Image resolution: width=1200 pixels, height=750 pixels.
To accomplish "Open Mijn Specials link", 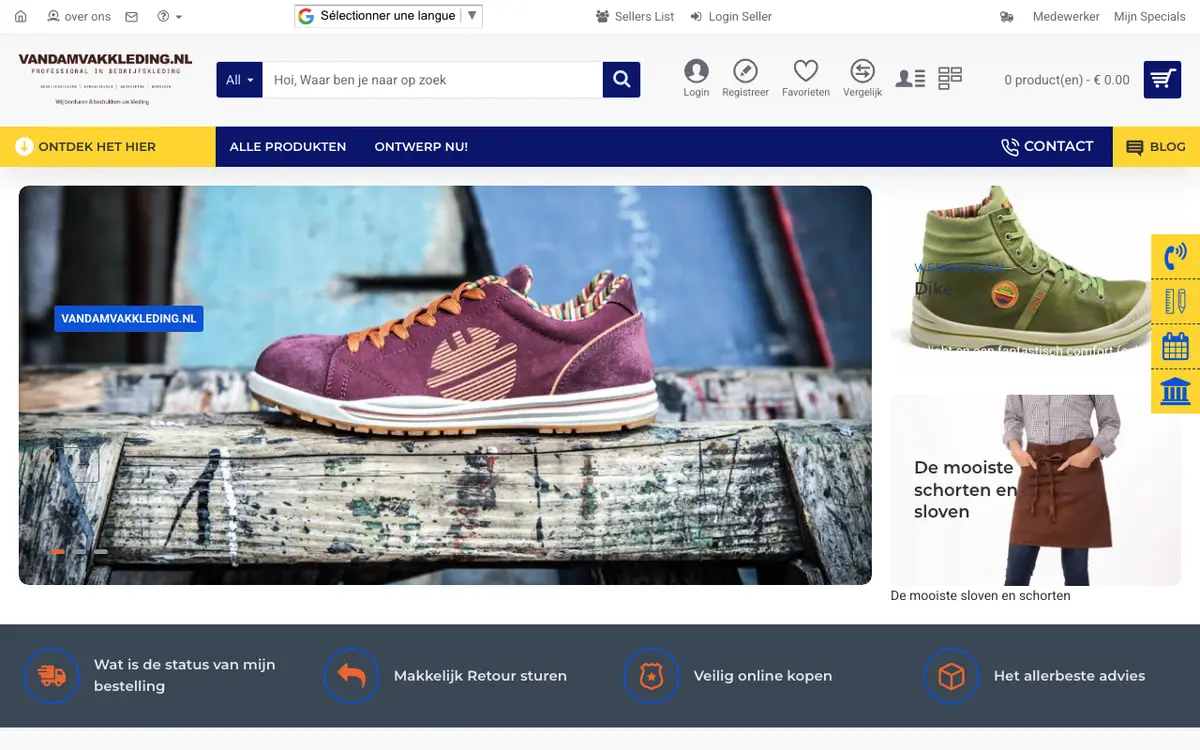I will point(1150,17).
